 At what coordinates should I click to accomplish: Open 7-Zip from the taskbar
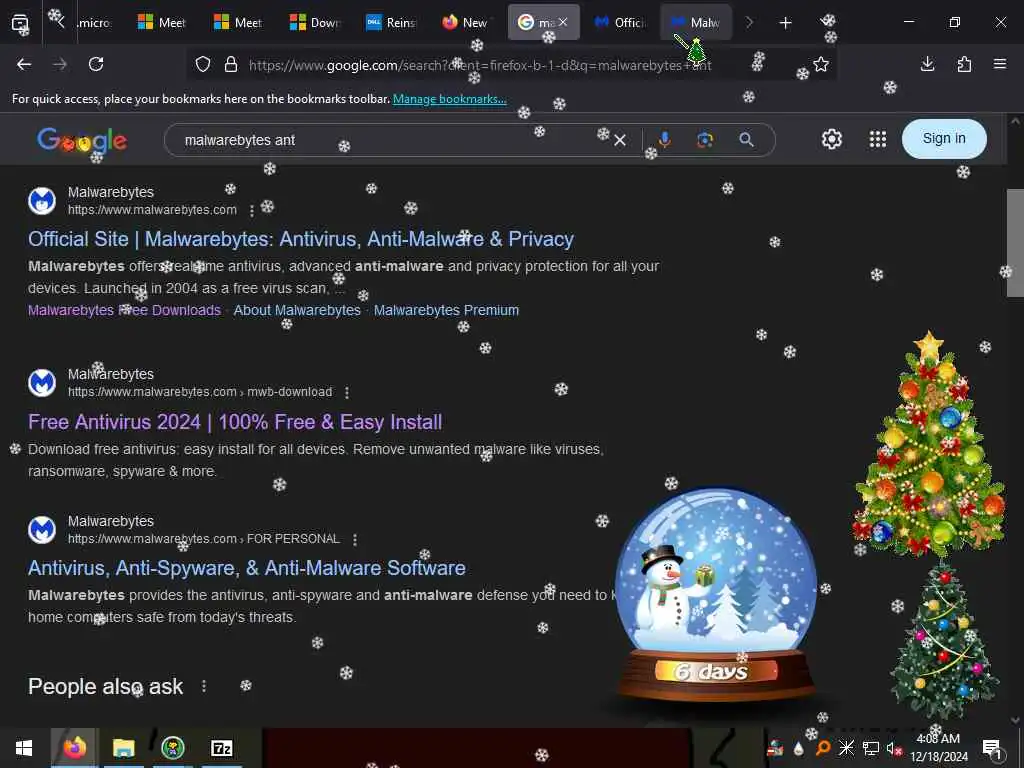click(221, 748)
